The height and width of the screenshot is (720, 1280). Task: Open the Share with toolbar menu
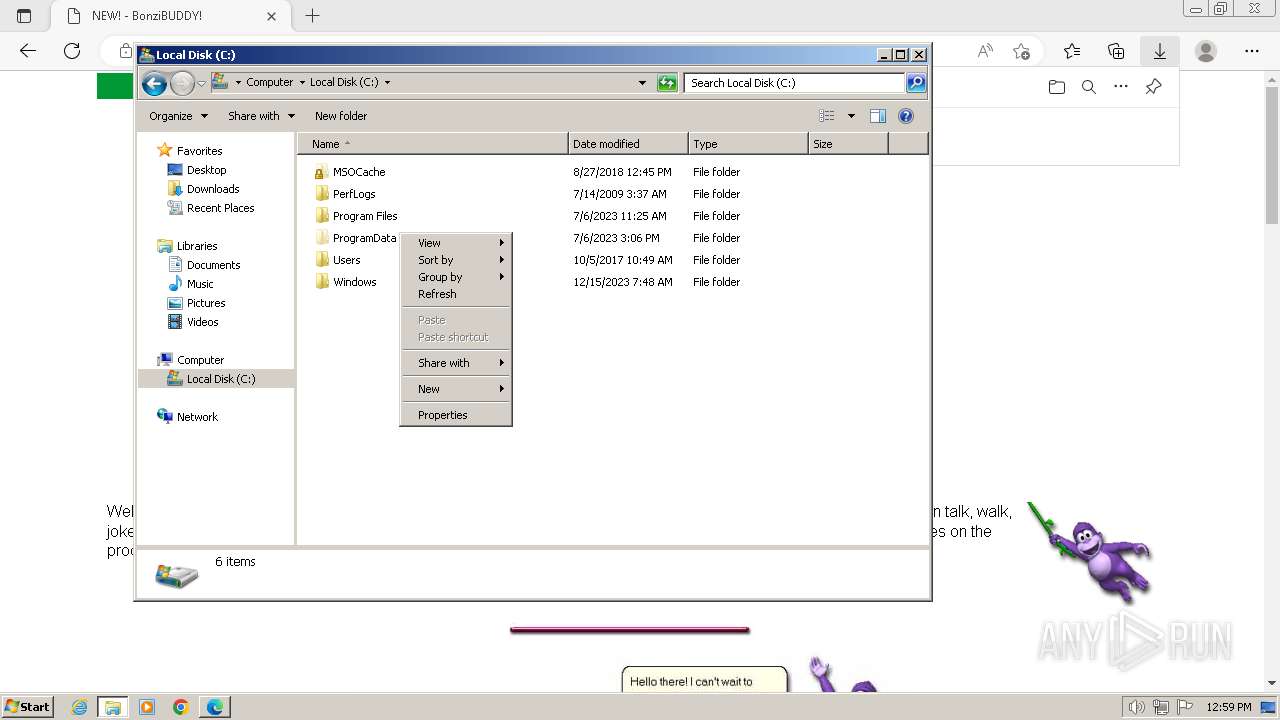(x=261, y=116)
